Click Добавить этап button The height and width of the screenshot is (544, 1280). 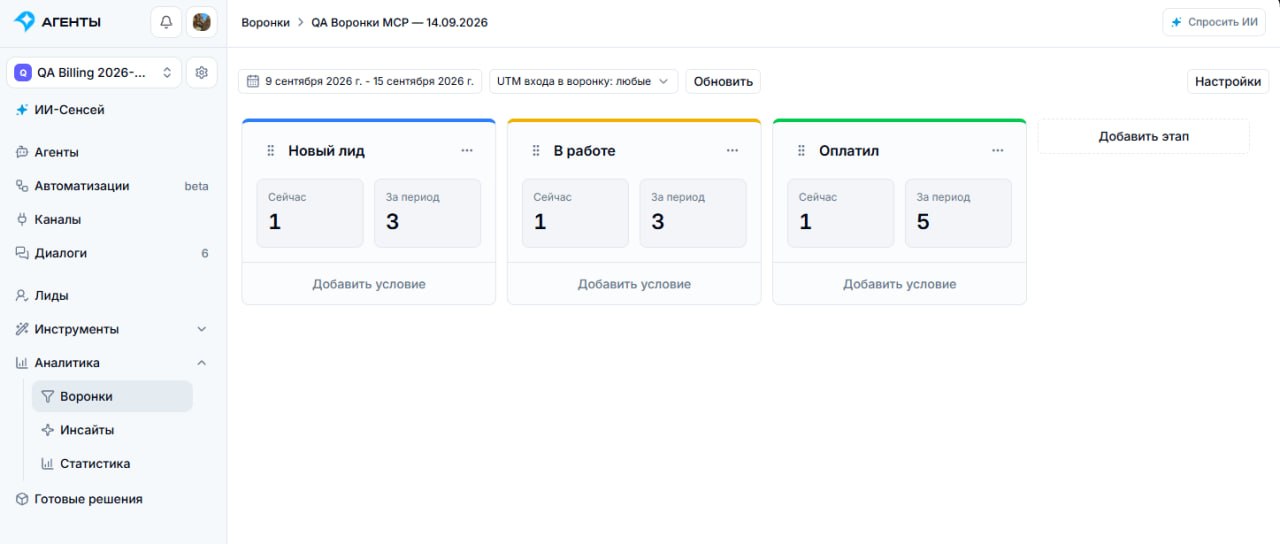pyautogui.click(x=1144, y=136)
